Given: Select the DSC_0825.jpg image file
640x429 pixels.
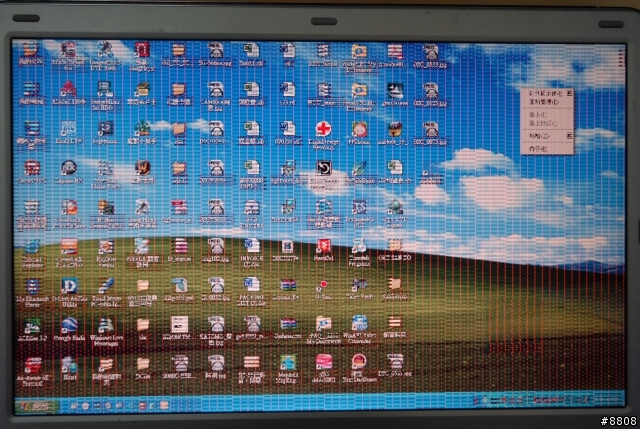Looking at the screenshot, I should click(430, 91).
